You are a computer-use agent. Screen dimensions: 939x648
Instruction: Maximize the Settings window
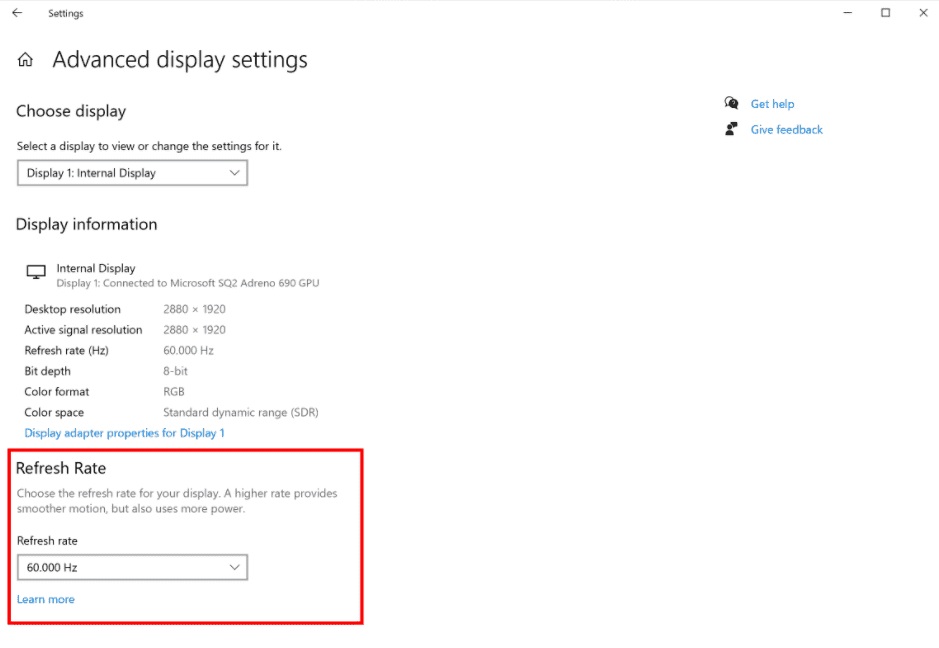pyautogui.click(x=885, y=13)
